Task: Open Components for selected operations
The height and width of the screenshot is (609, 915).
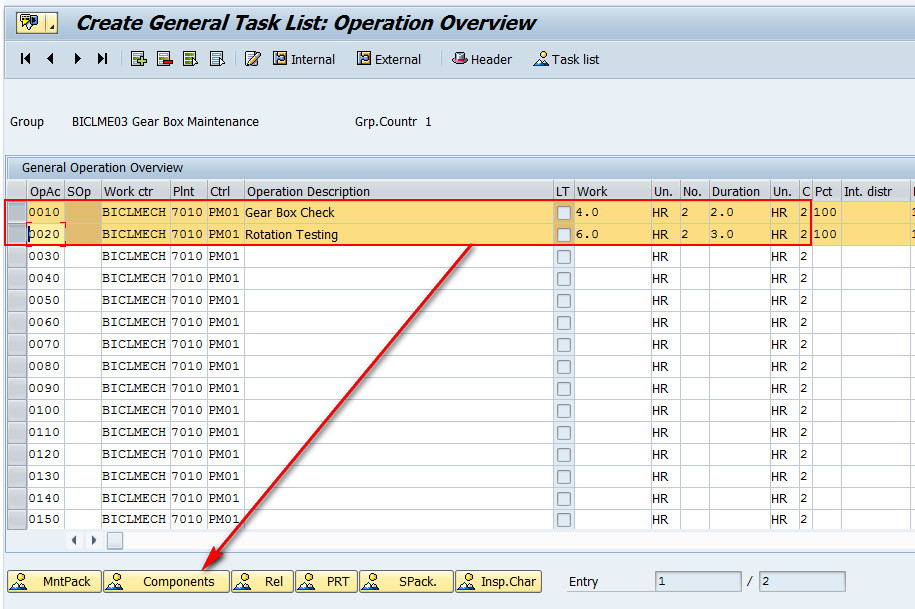Action: point(166,581)
